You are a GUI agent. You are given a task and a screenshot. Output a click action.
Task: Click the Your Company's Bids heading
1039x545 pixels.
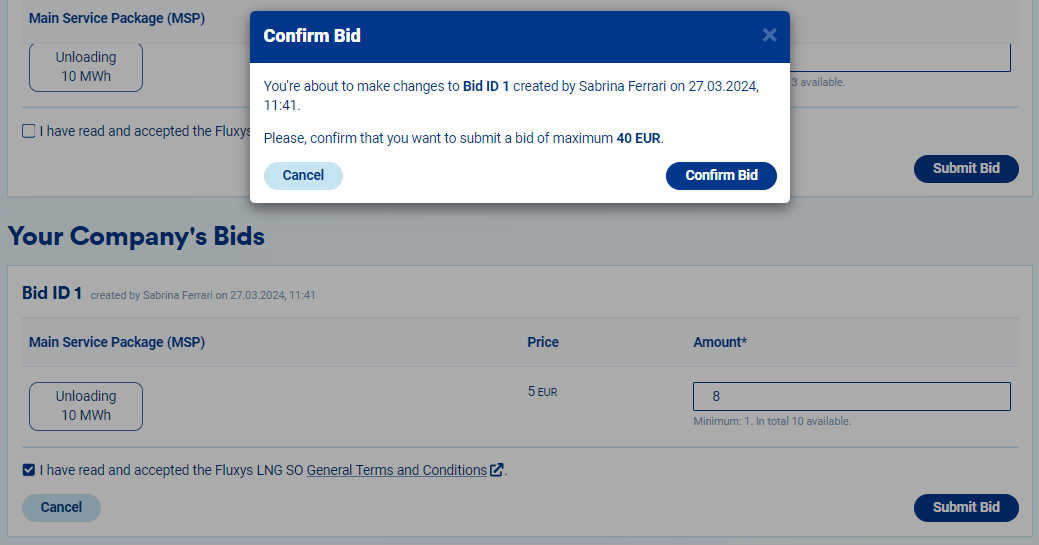pos(136,237)
